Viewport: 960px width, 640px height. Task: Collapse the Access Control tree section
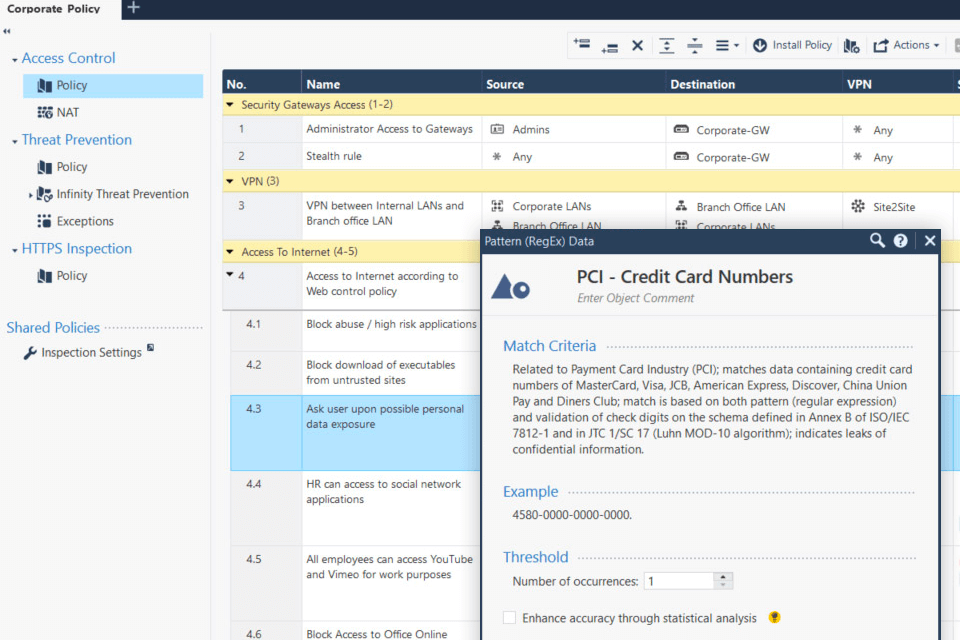[x=15, y=60]
